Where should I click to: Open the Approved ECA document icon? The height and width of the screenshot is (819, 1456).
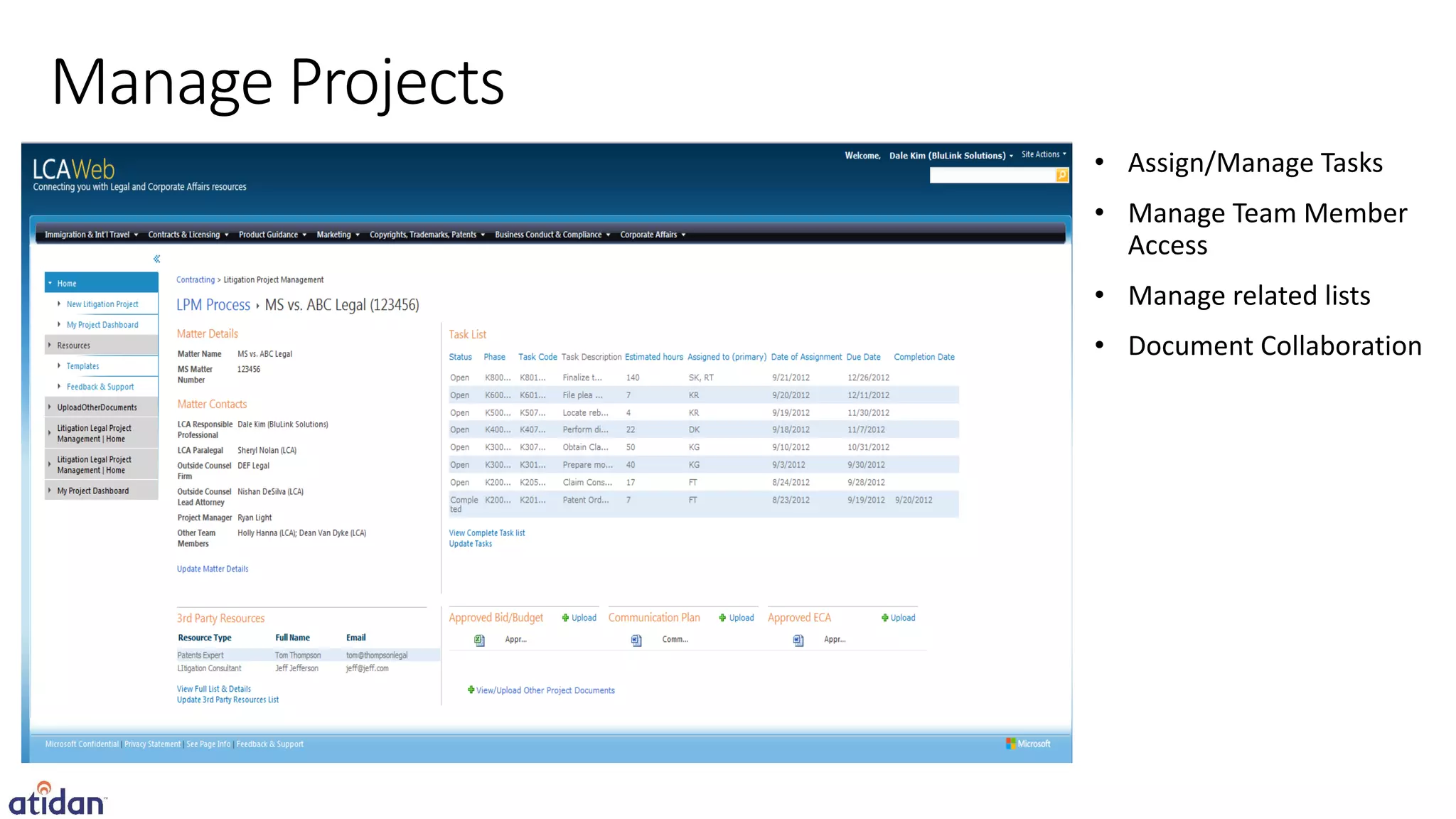(798, 640)
